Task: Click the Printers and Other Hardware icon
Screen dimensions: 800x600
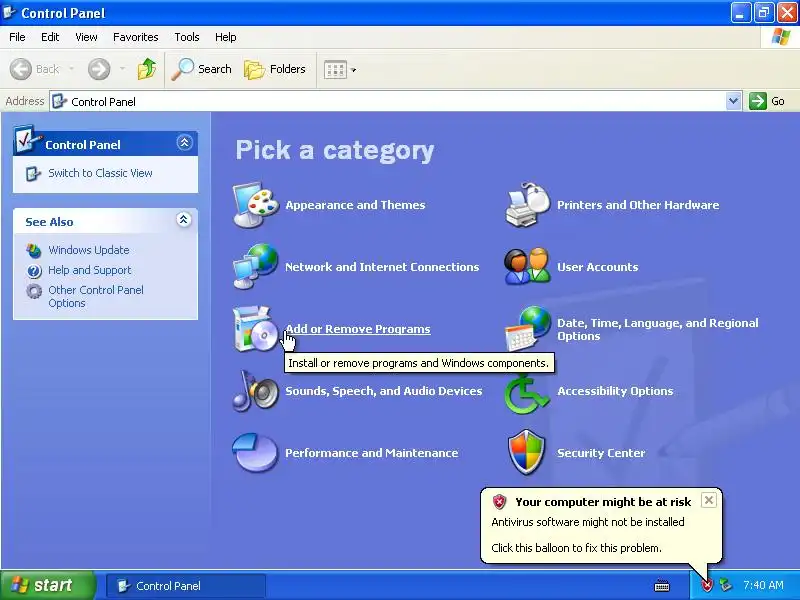Action: [x=528, y=205]
